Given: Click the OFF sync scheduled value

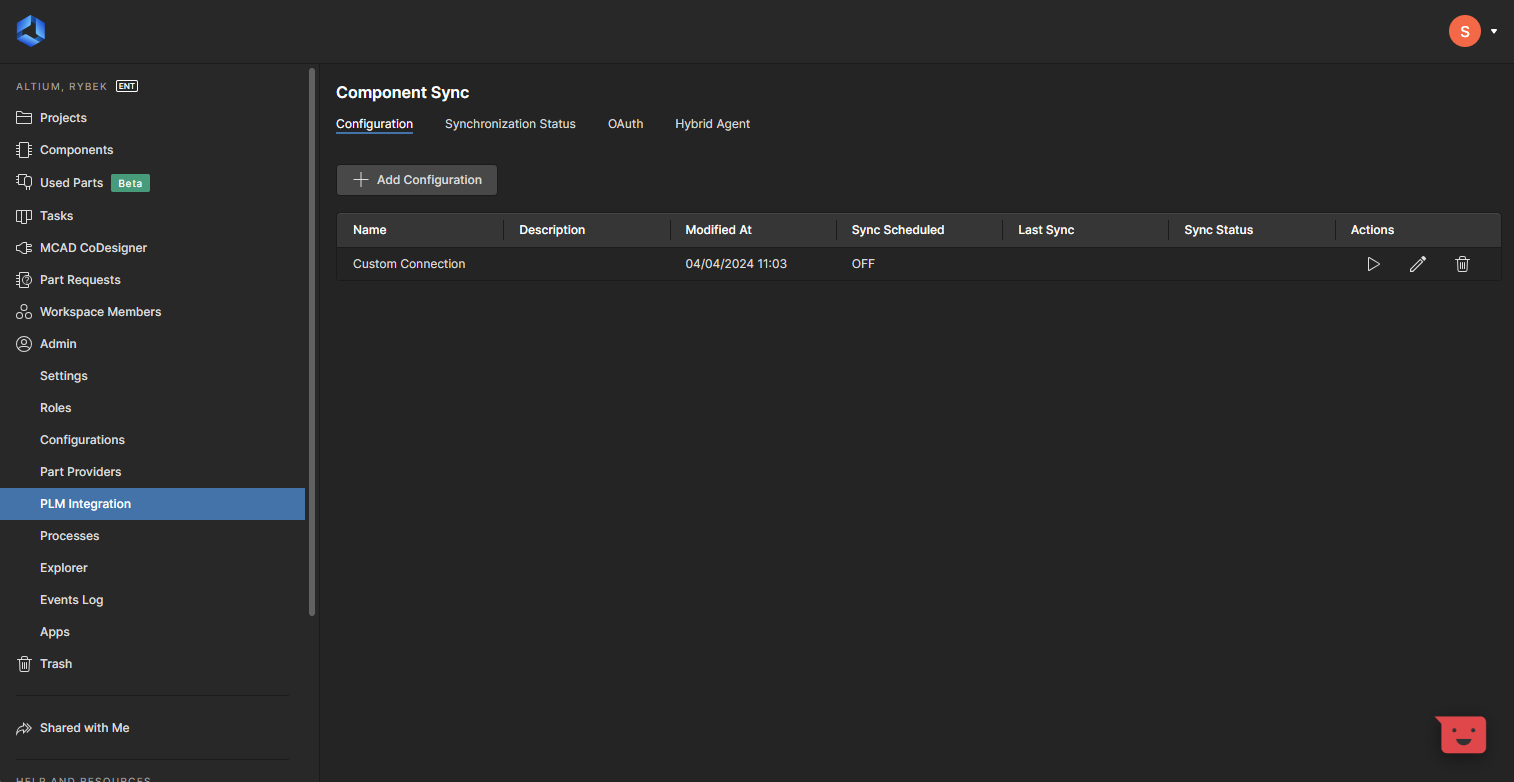Looking at the screenshot, I should (x=863, y=264).
